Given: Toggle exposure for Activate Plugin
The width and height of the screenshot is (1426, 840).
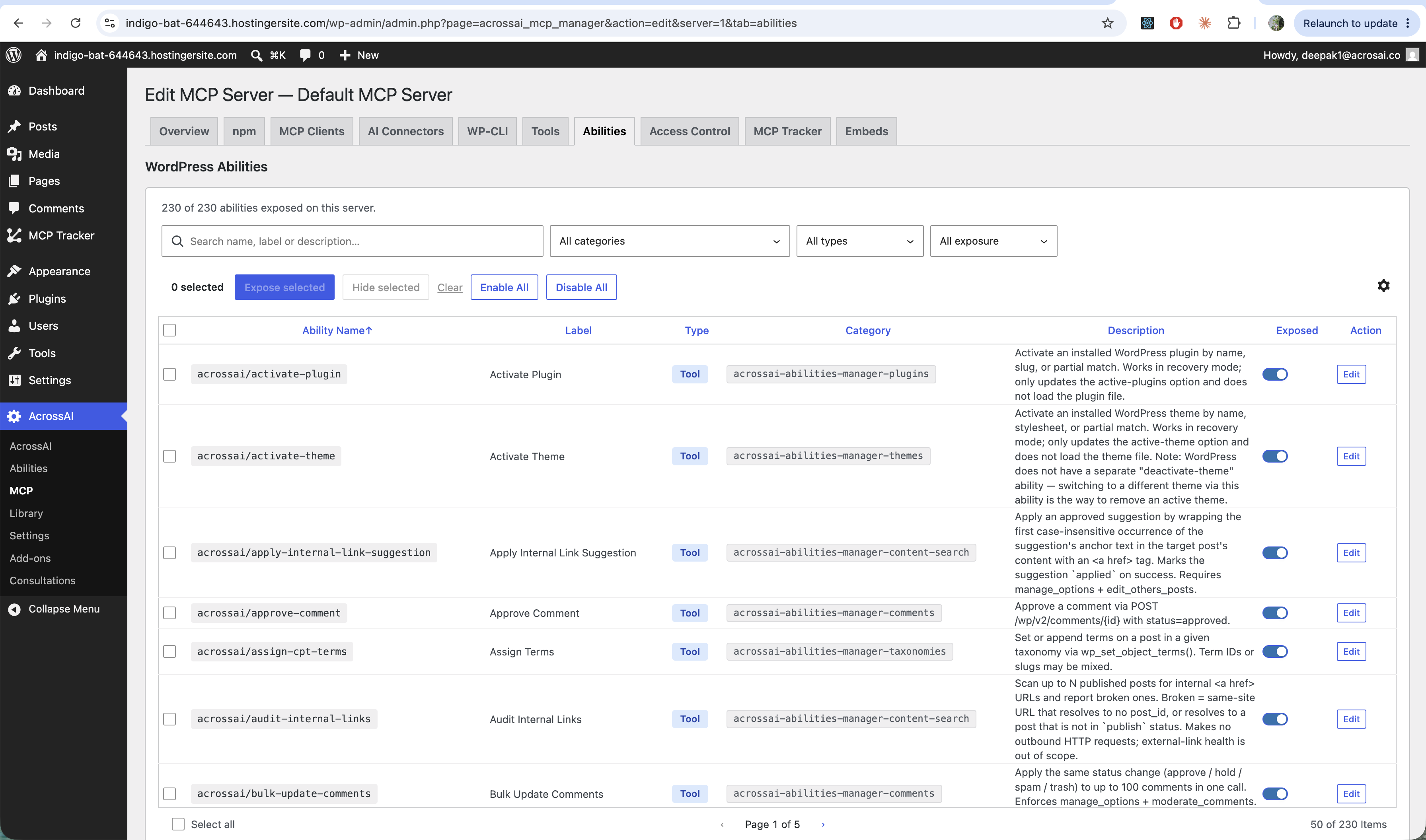Looking at the screenshot, I should pos(1275,374).
